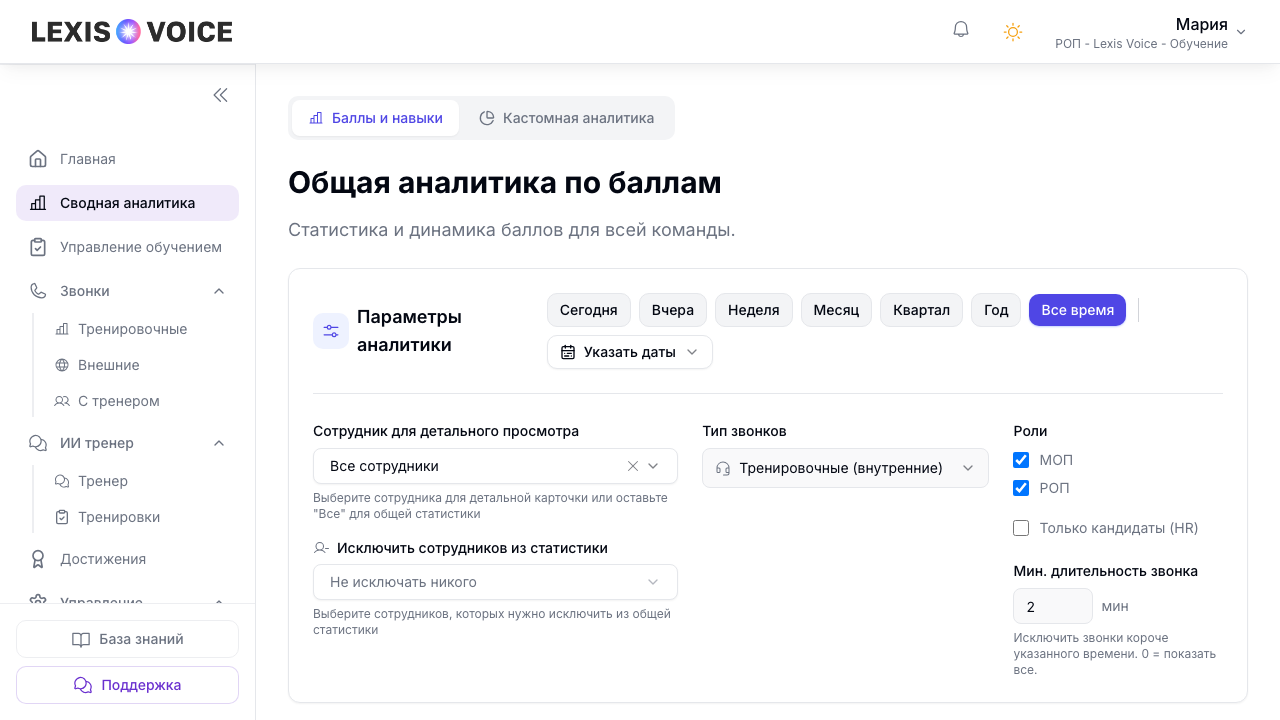This screenshot has height=720, width=1280.
Task: Open База знаний button
Action: point(127,639)
